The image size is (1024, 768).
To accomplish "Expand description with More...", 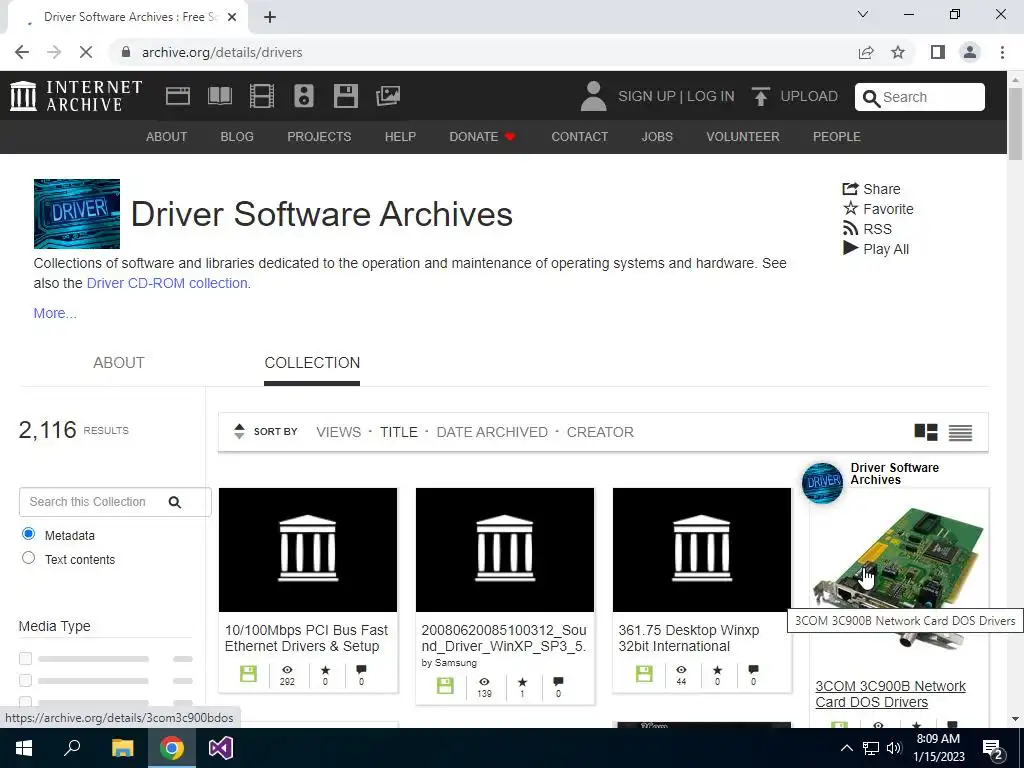I will click(55, 313).
